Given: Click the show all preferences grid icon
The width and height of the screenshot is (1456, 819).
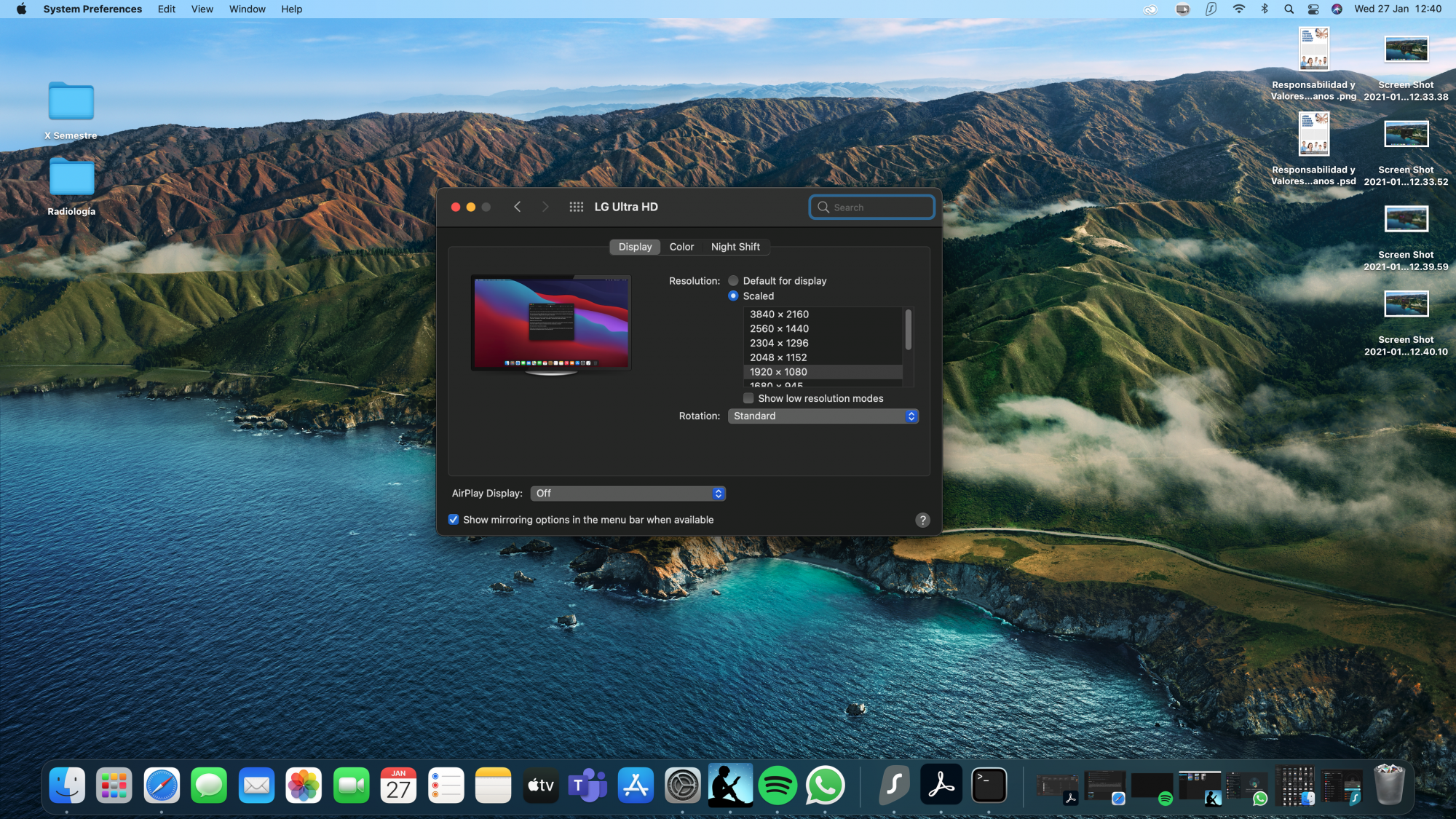Looking at the screenshot, I should tap(576, 207).
